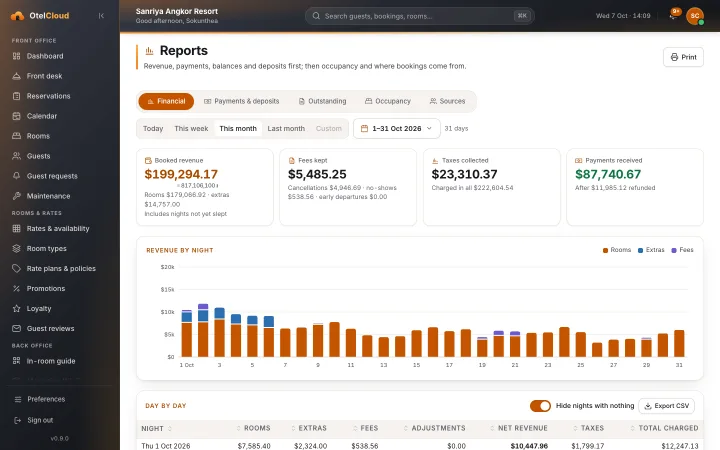Sort by the FEES column

coord(366,428)
